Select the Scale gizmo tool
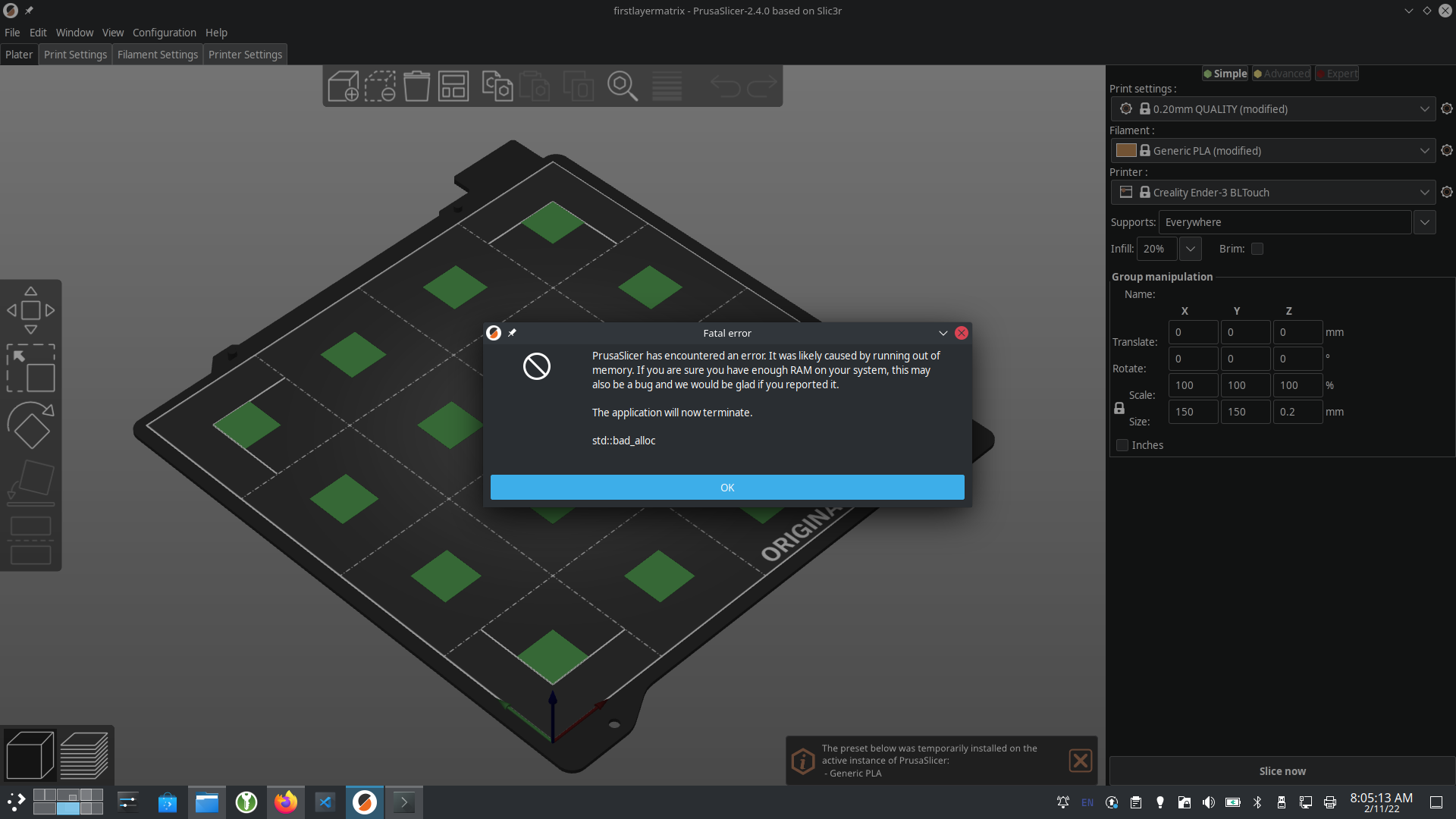The width and height of the screenshot is (1456, 819). pos(30,369)
